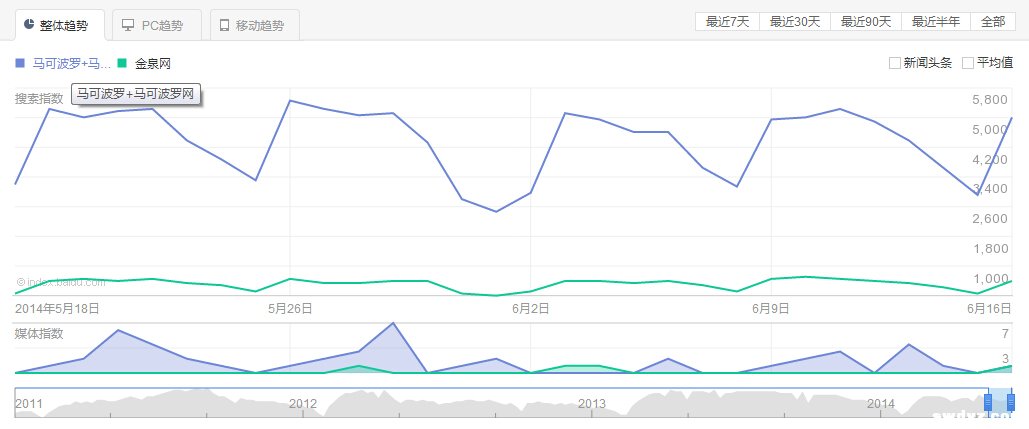Click the mobile phone icon on 移动趋势
The image size is (1029, 429).
[224, 24]
